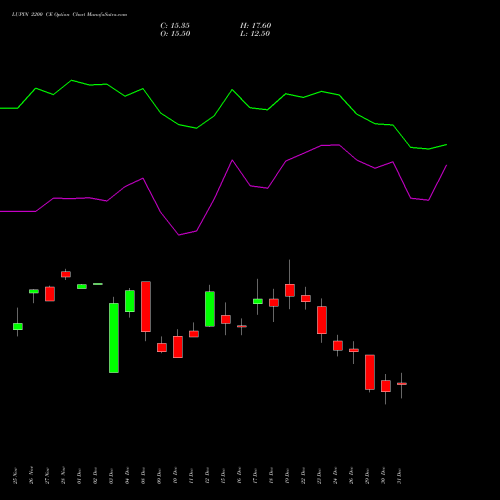Click the open value O: 15.50

[x=175, y=34]
